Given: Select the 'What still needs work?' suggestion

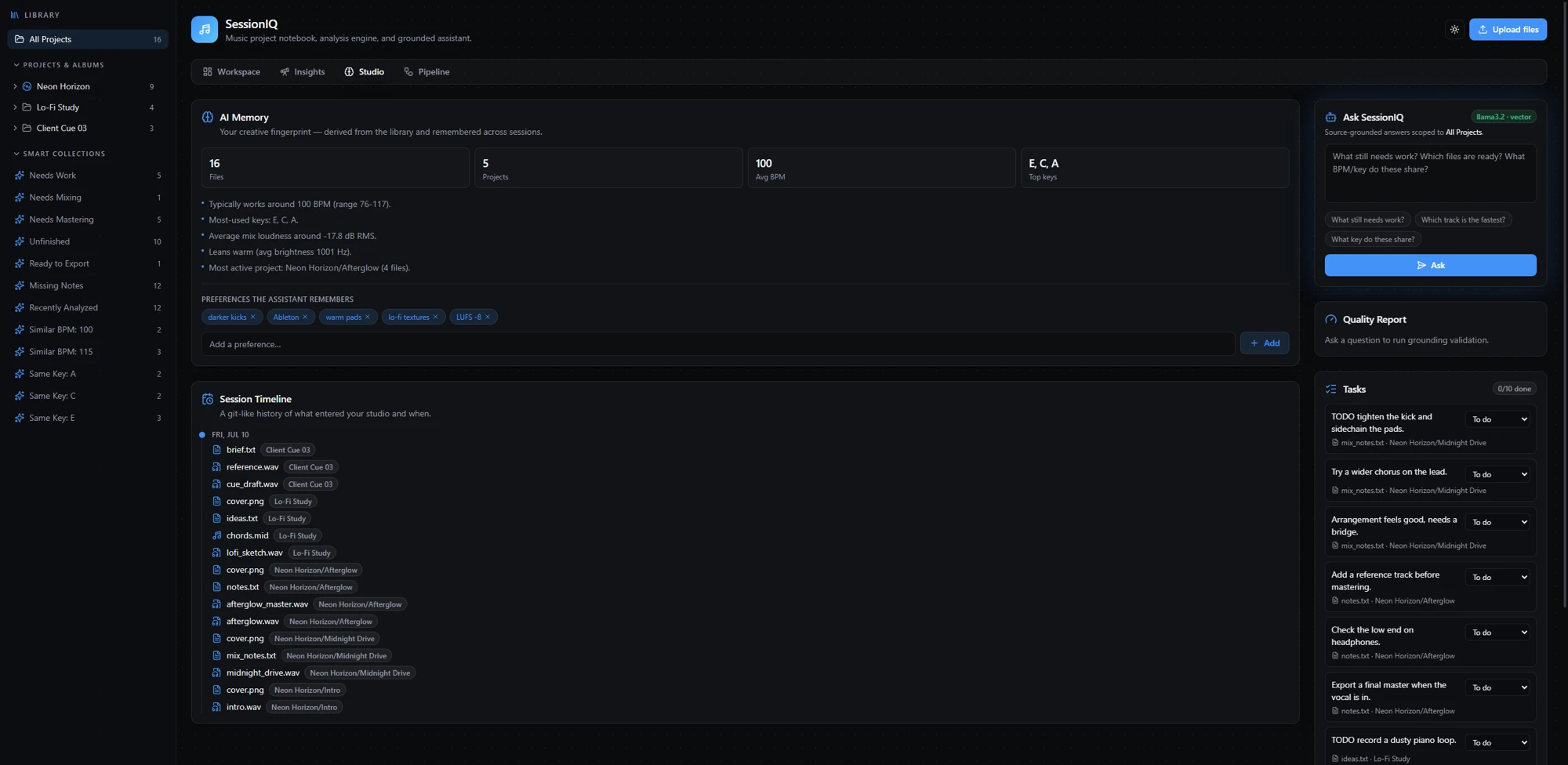Looking at the screenshot, I should 1367,220.
